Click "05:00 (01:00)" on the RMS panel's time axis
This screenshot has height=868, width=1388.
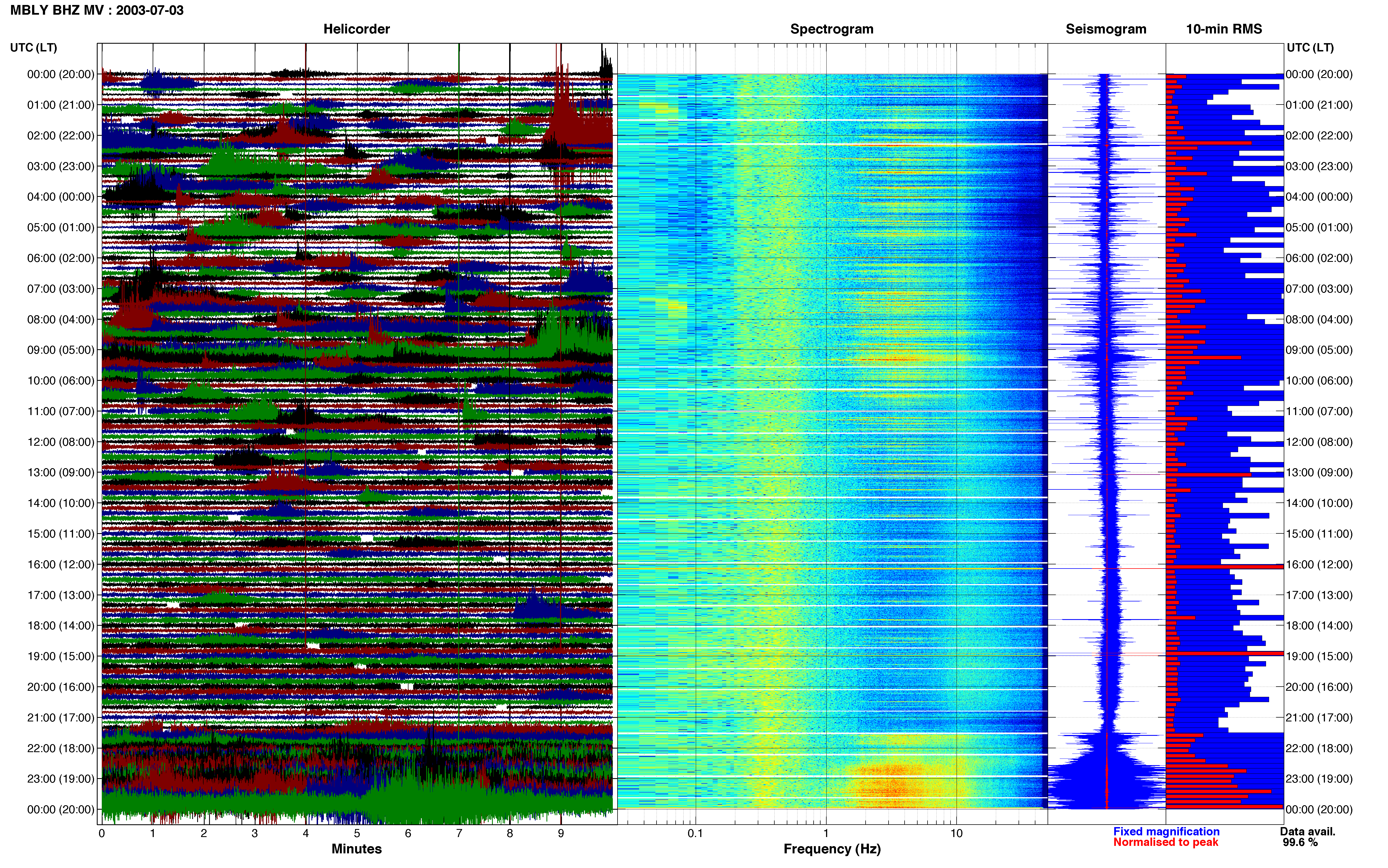pos(1319,227)
